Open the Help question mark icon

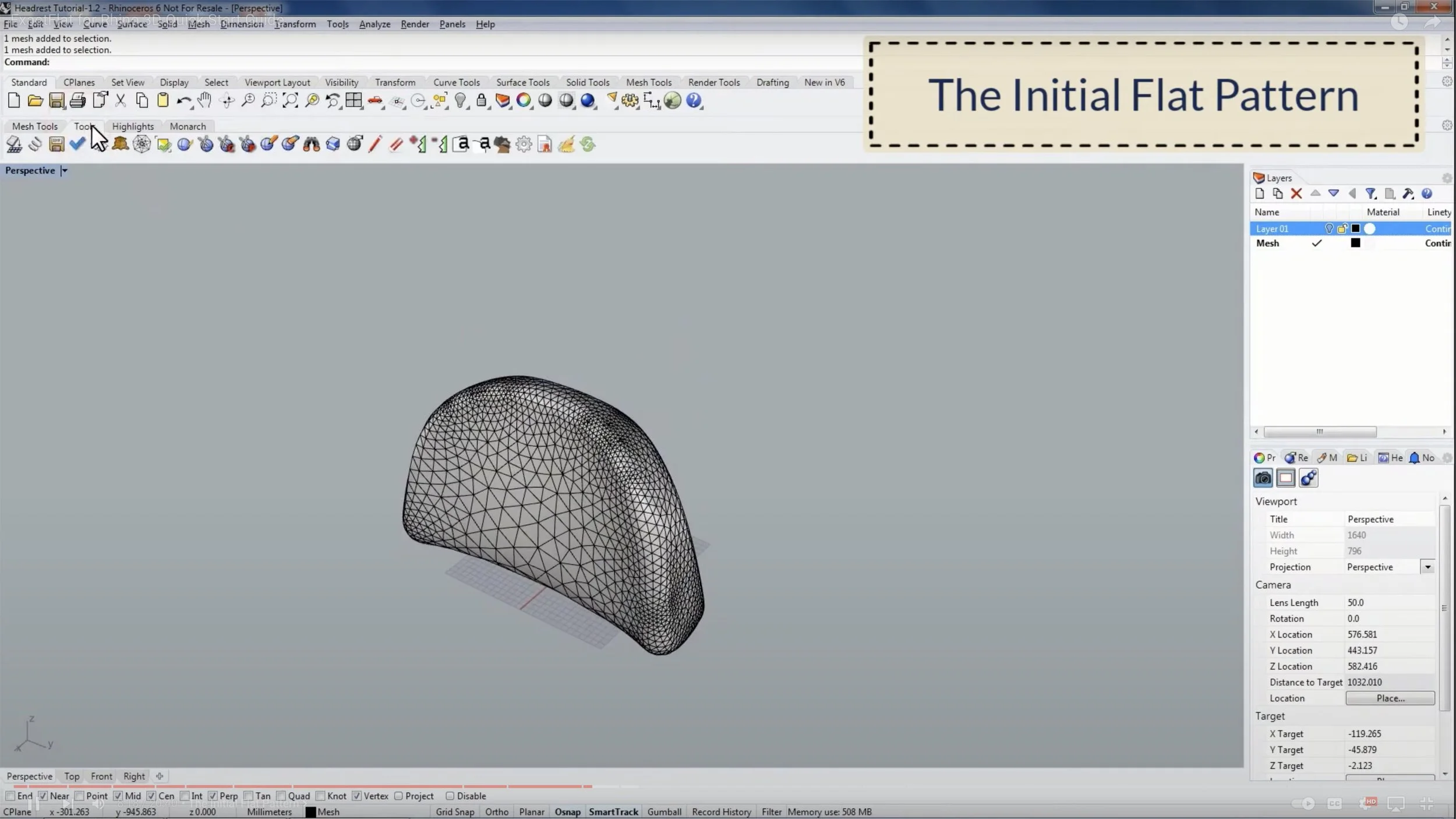tap(693, 100)
